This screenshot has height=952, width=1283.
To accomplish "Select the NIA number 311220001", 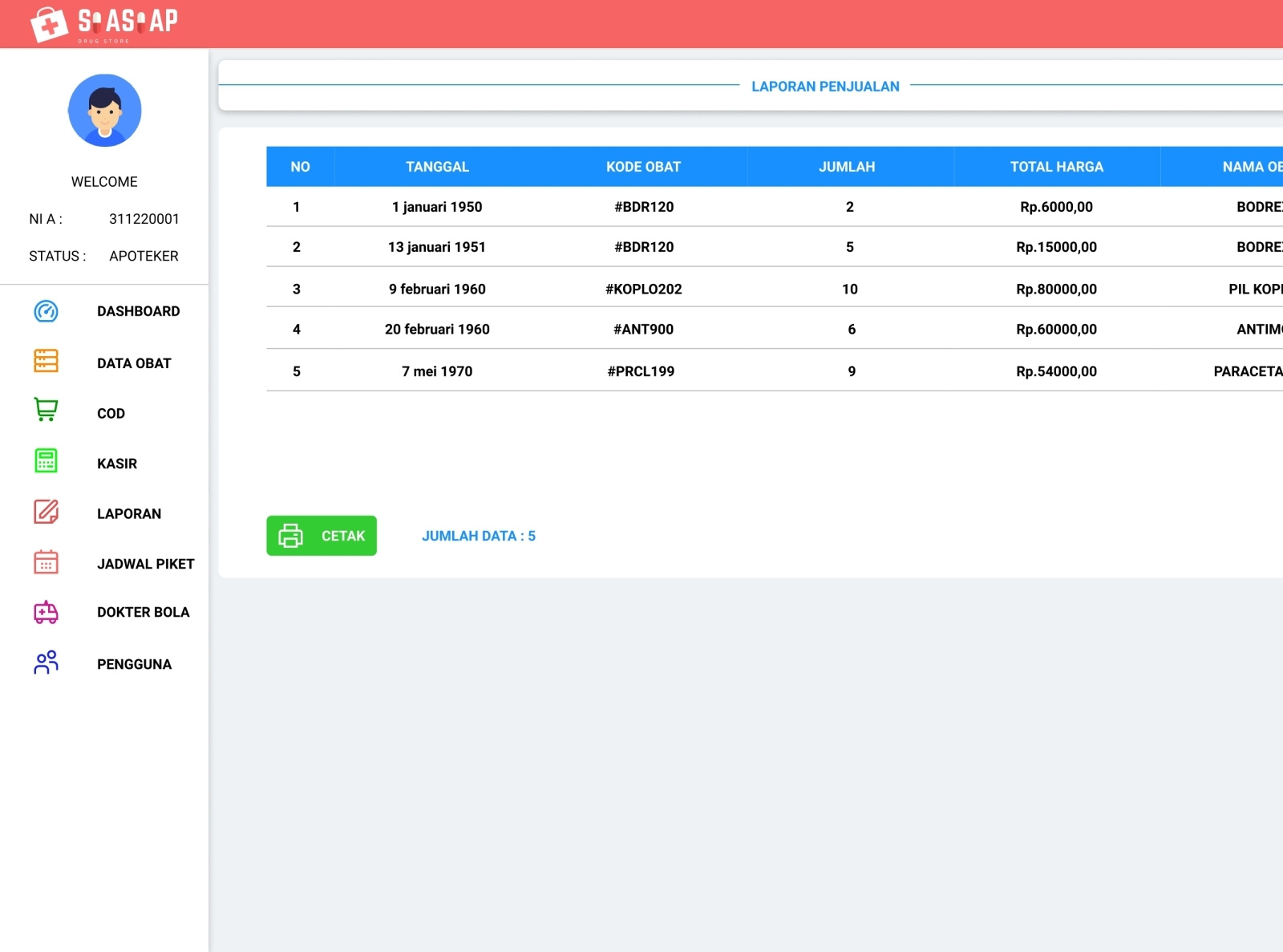I will click(x=144, y=218).
